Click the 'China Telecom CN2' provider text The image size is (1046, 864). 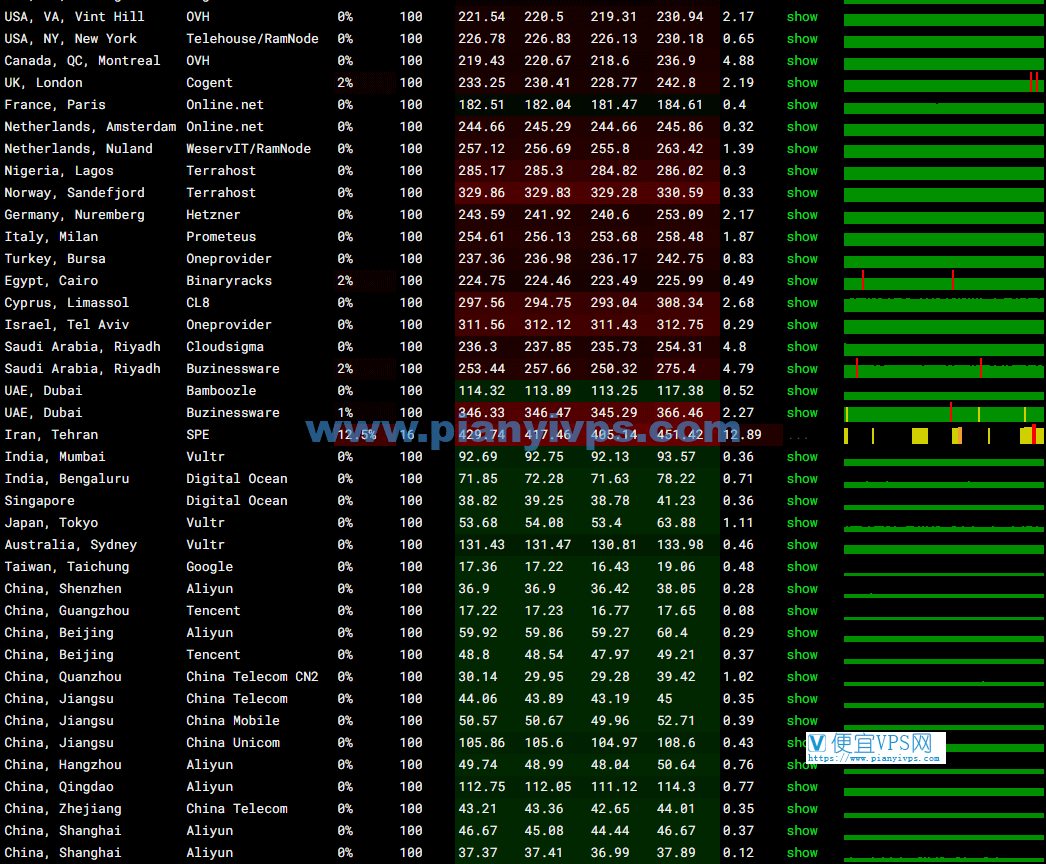[x=252, y=677]
